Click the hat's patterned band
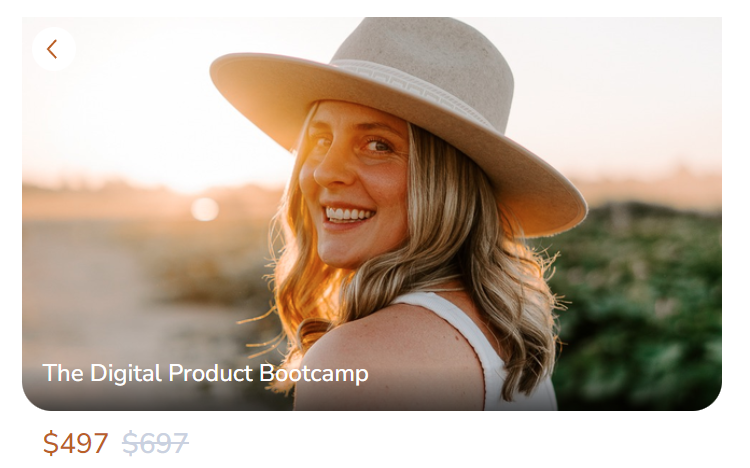Image resolution: width=750 pixels, height=468 pixels. coord(411,86)
